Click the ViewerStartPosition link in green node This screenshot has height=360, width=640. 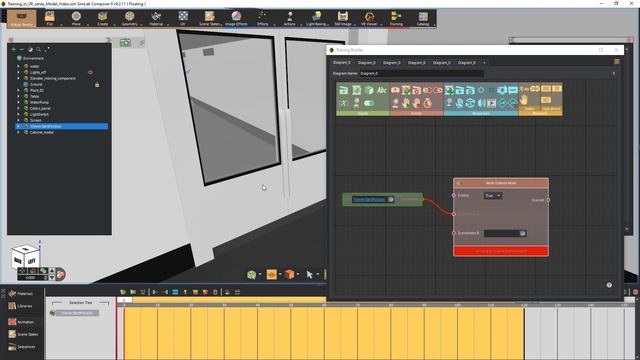pyautogui.click(x=369, y=200)
